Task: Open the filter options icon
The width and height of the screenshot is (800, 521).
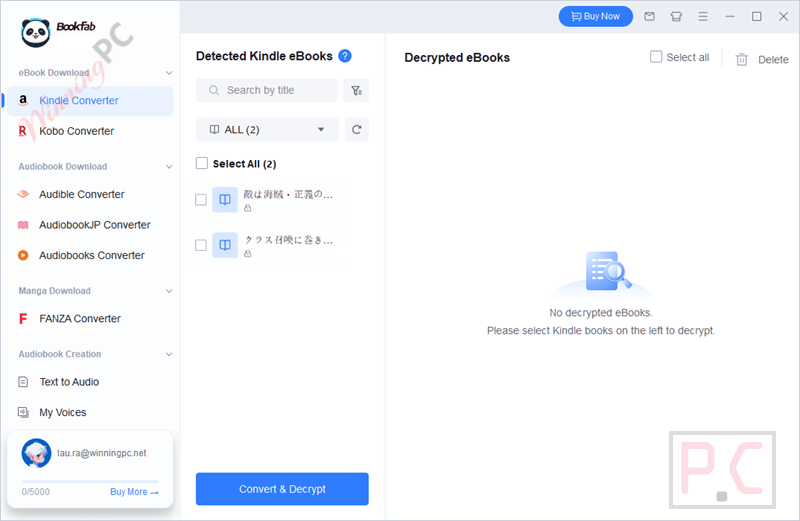Action: pos(356,90)
